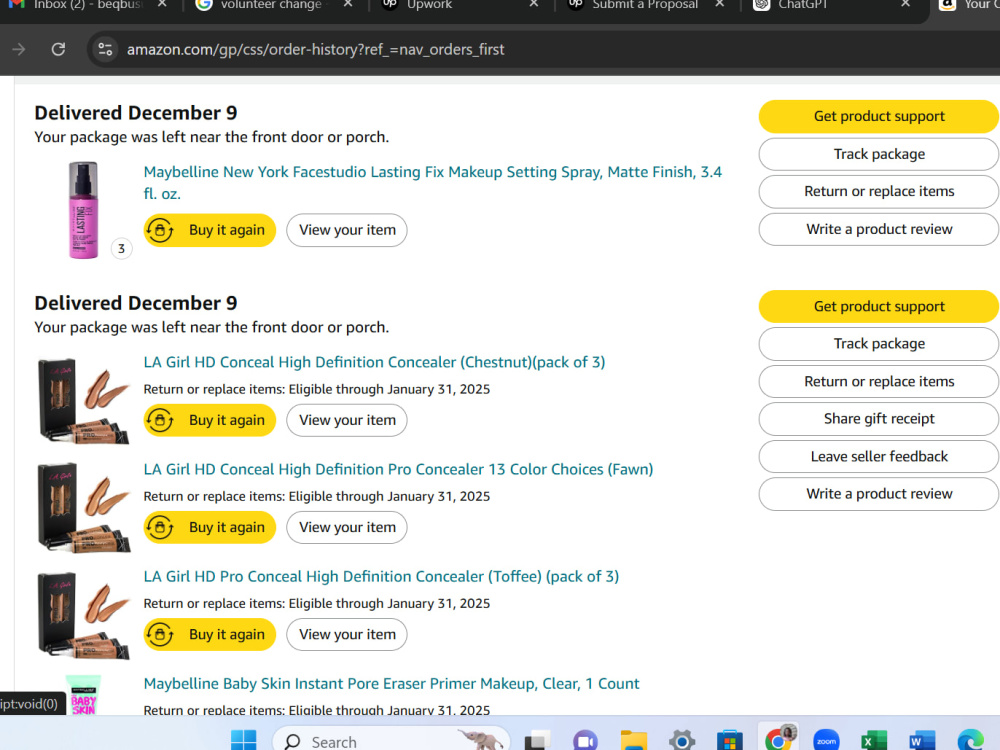The width and height of the screenshot is (1000, 750).
Task: Open the Windows Start menu
Action: point(243,740)
